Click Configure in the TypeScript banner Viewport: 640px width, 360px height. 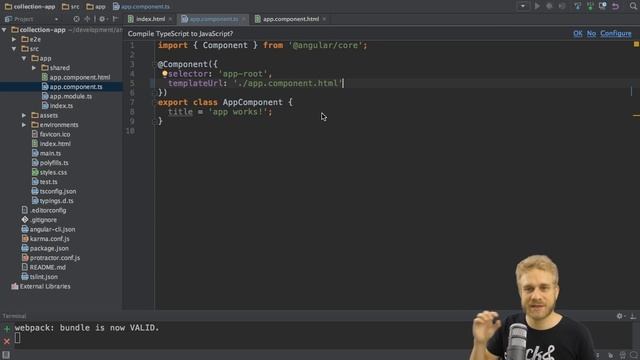click(616, 33)
